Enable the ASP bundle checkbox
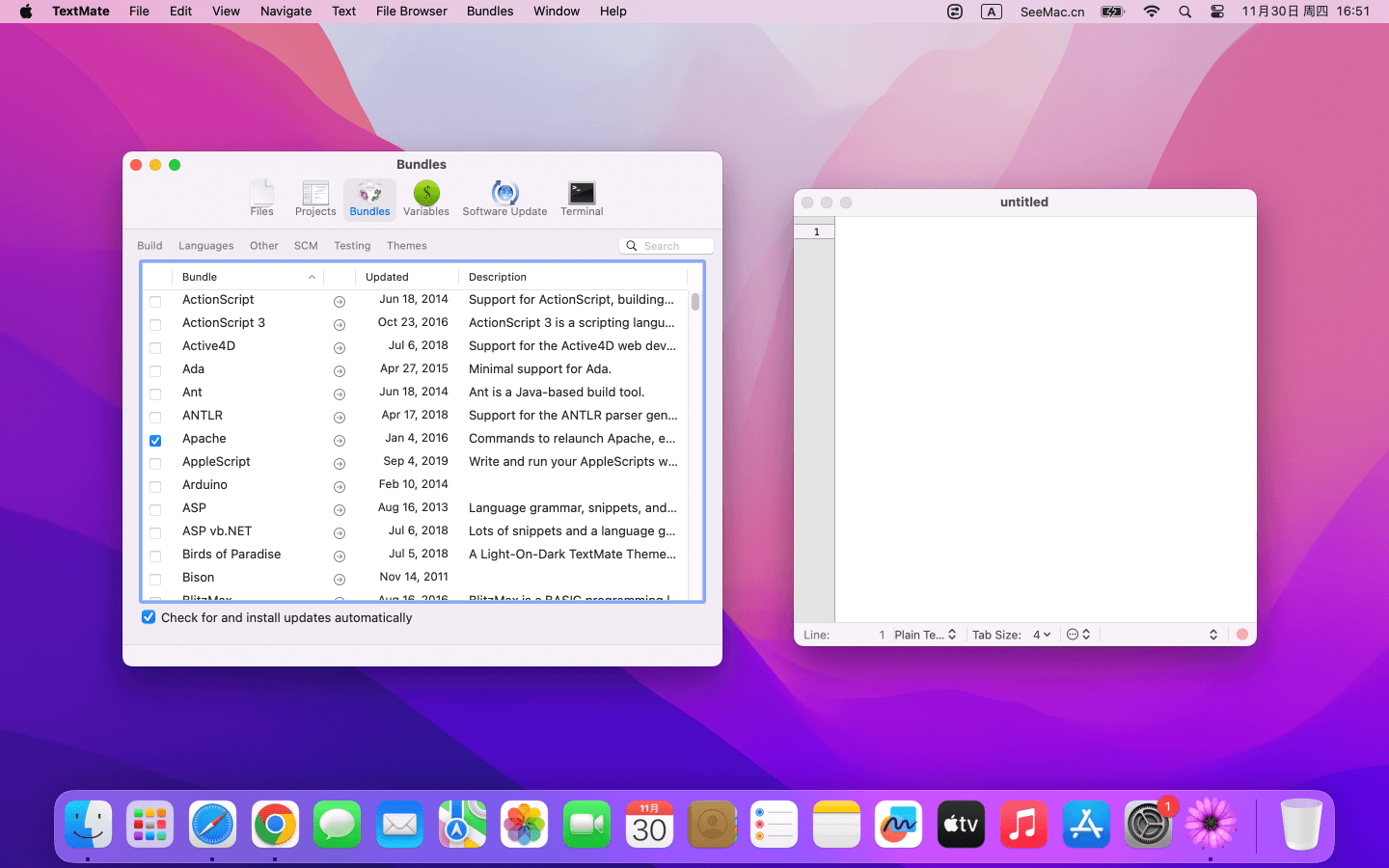1389x868 pixels. [x=155, y=510]
